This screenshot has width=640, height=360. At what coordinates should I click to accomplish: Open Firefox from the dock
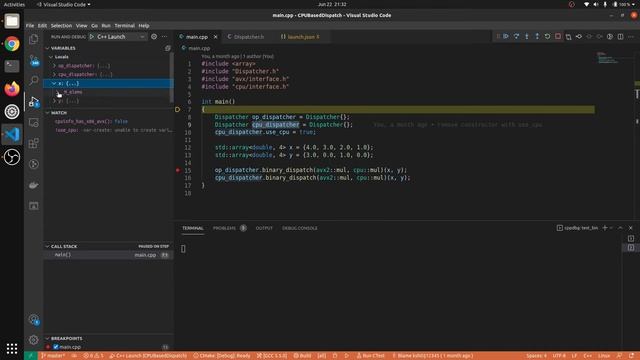pyautogui.click(x=12, y=89)
